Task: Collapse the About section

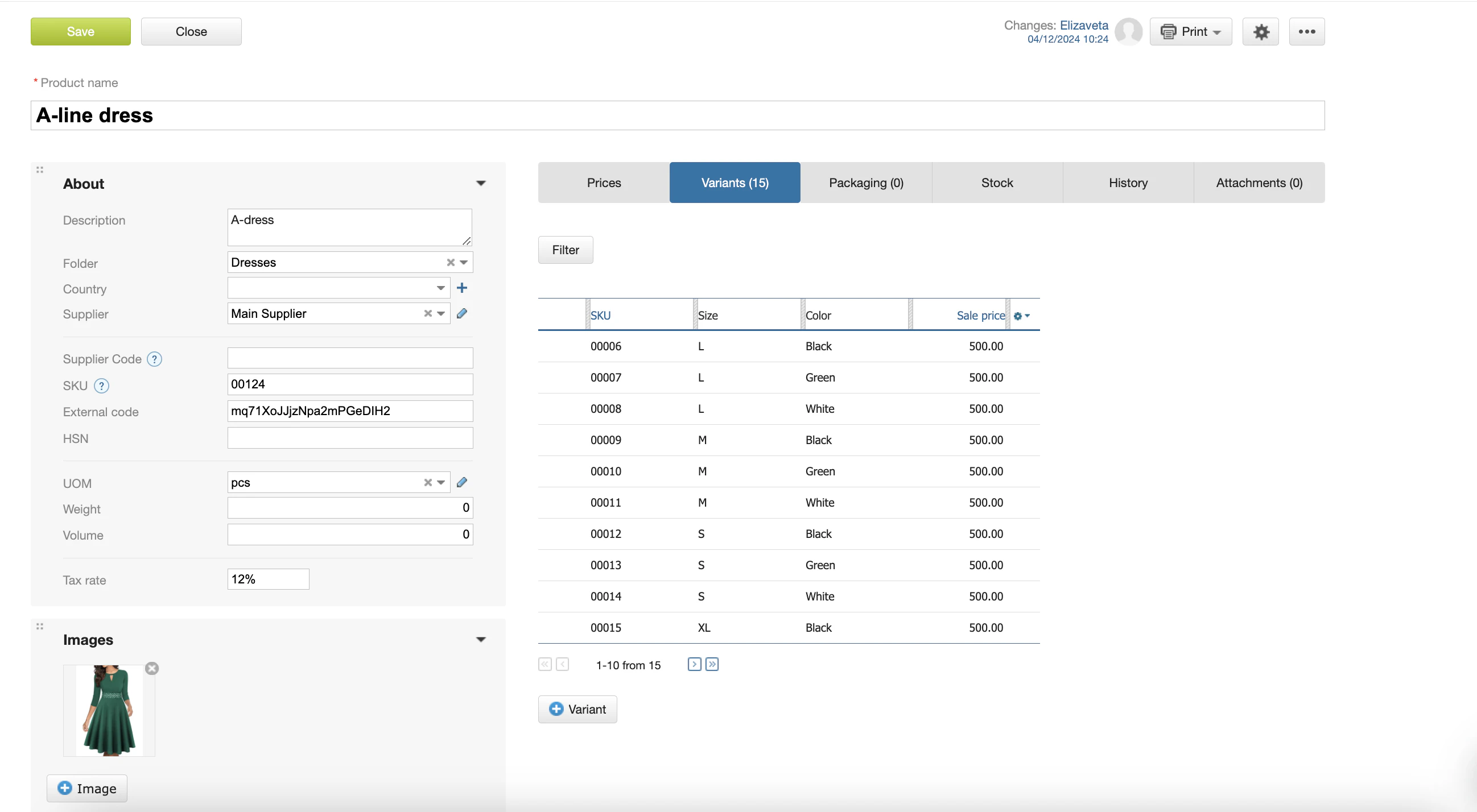Action: click(481, 183)
